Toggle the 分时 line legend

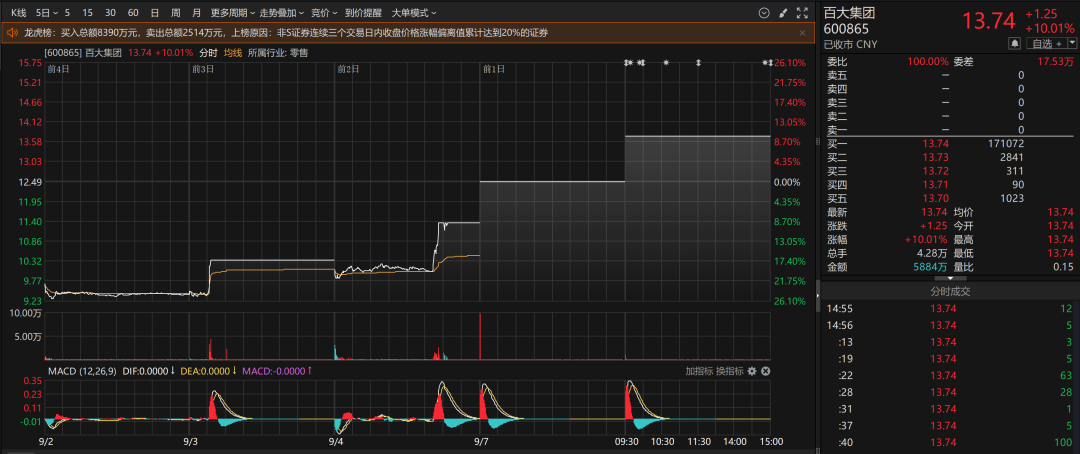(x=208, y=52)
